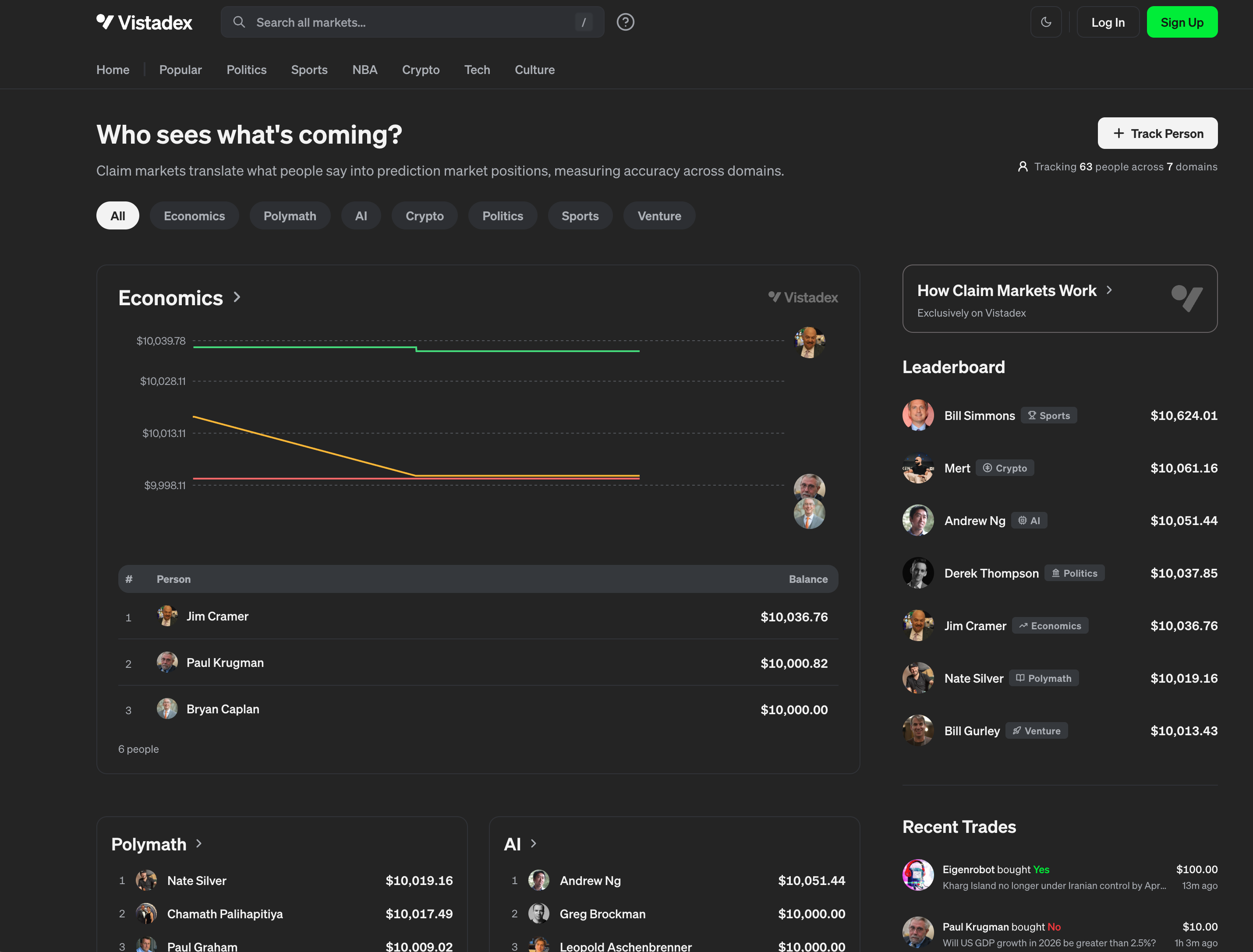The width and height of the screenshot is (1253, 952).
Task: Open the help question mark icon
Action: tap(625, 22)
